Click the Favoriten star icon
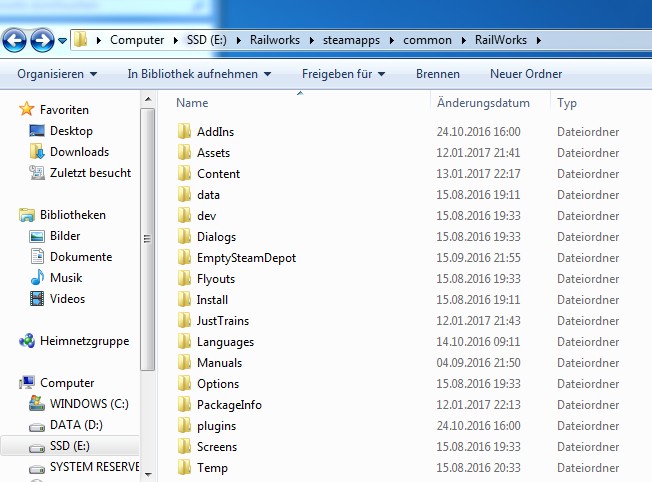This screenshot has height=482, width=652. (27, 109)
